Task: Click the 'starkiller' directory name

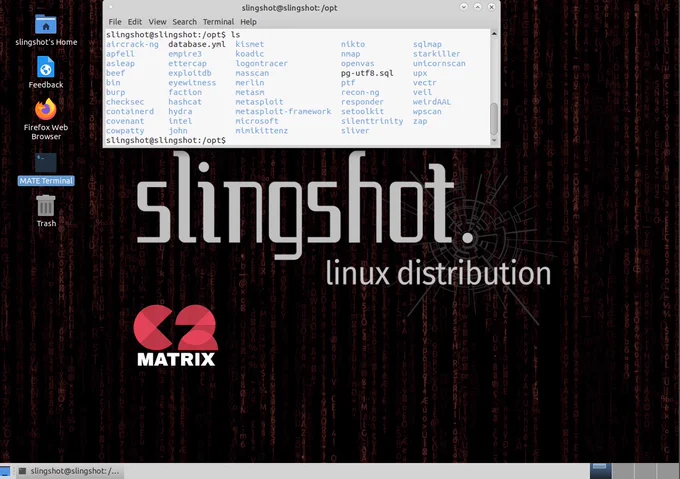Action: click(x=436, y=54)
